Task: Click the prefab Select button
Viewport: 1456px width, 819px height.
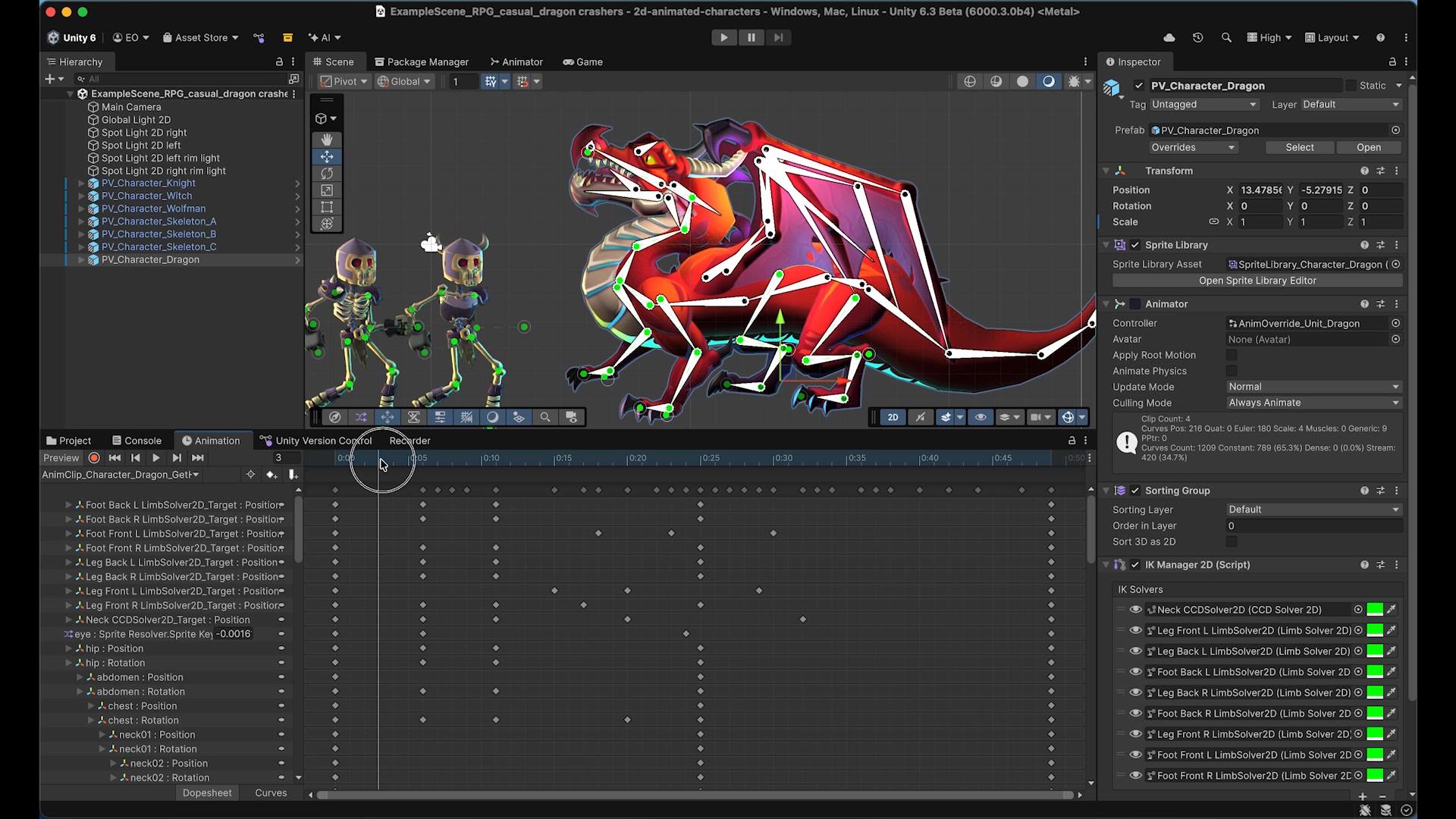Action: coord(1300,147)
